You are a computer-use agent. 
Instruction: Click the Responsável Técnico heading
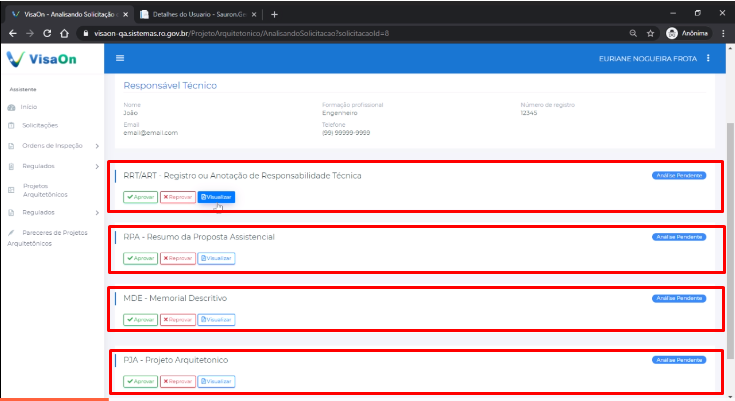pyautogui.click(x=170, y=85)
